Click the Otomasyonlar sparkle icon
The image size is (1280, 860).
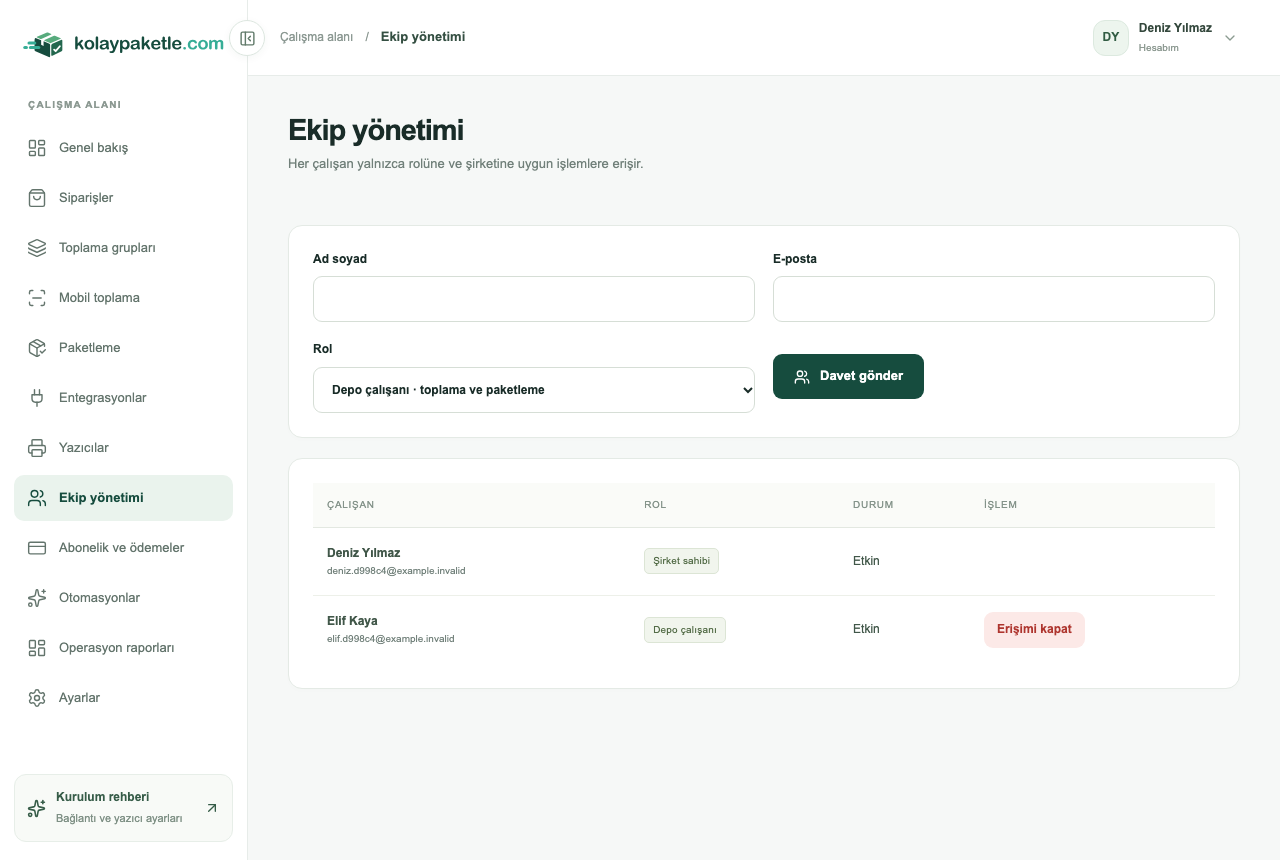click(x=37, y=598)
